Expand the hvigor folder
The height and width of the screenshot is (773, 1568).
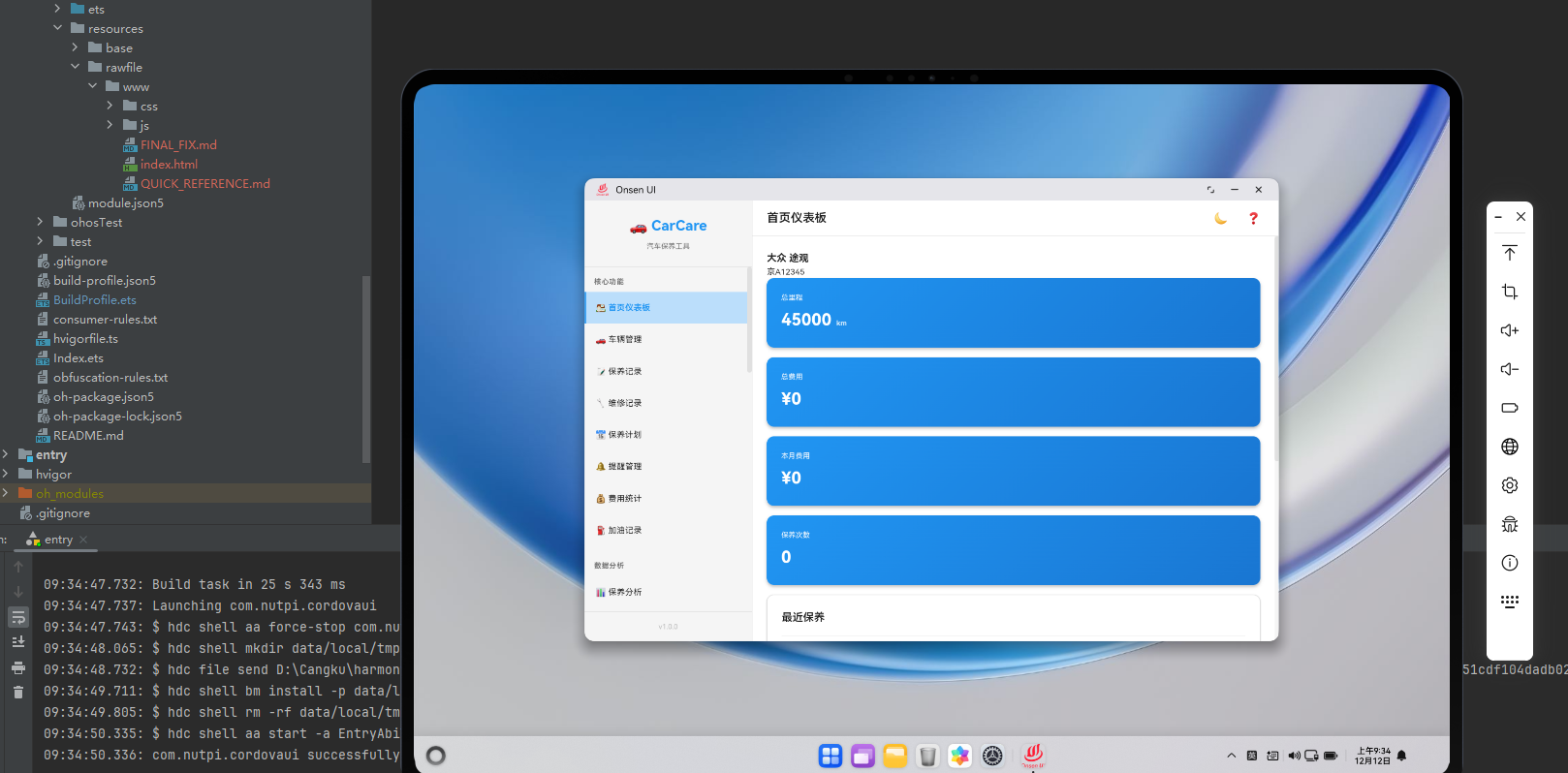pos(5,474)
